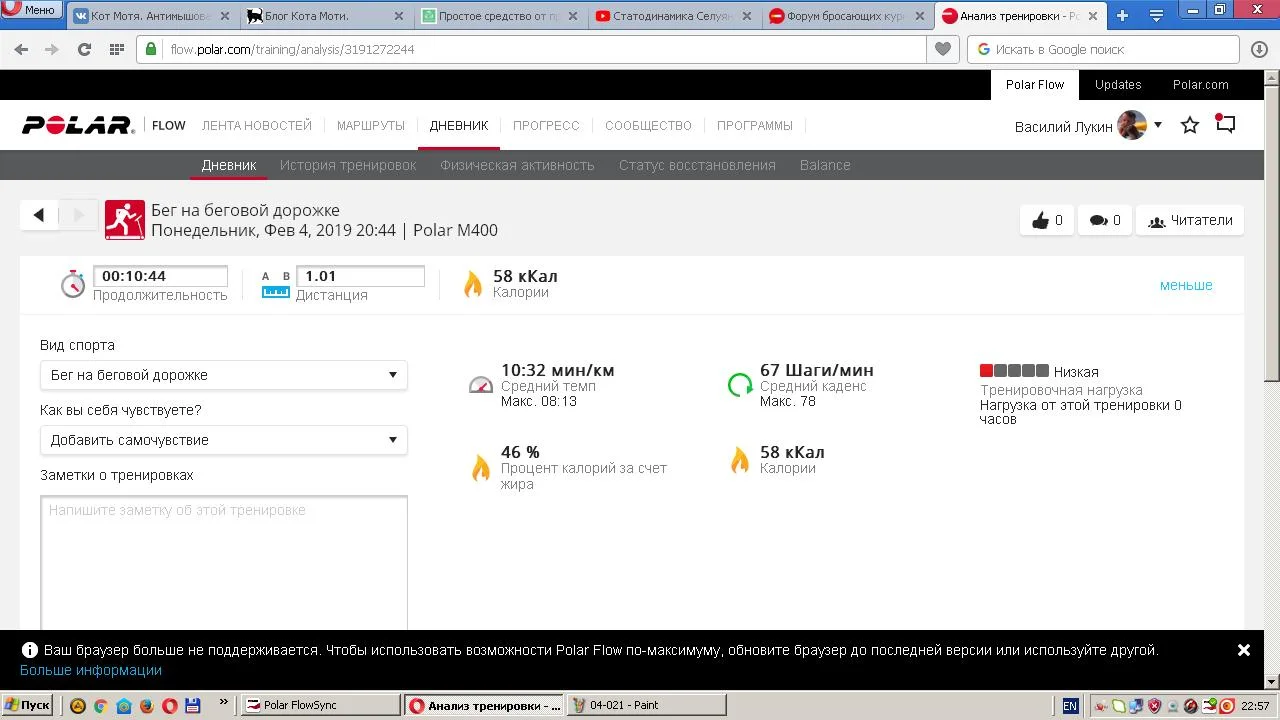Close the unsupported browser banner
Image resolution: width=1280 pixels, height=720 pixels.
(1243, 650)
